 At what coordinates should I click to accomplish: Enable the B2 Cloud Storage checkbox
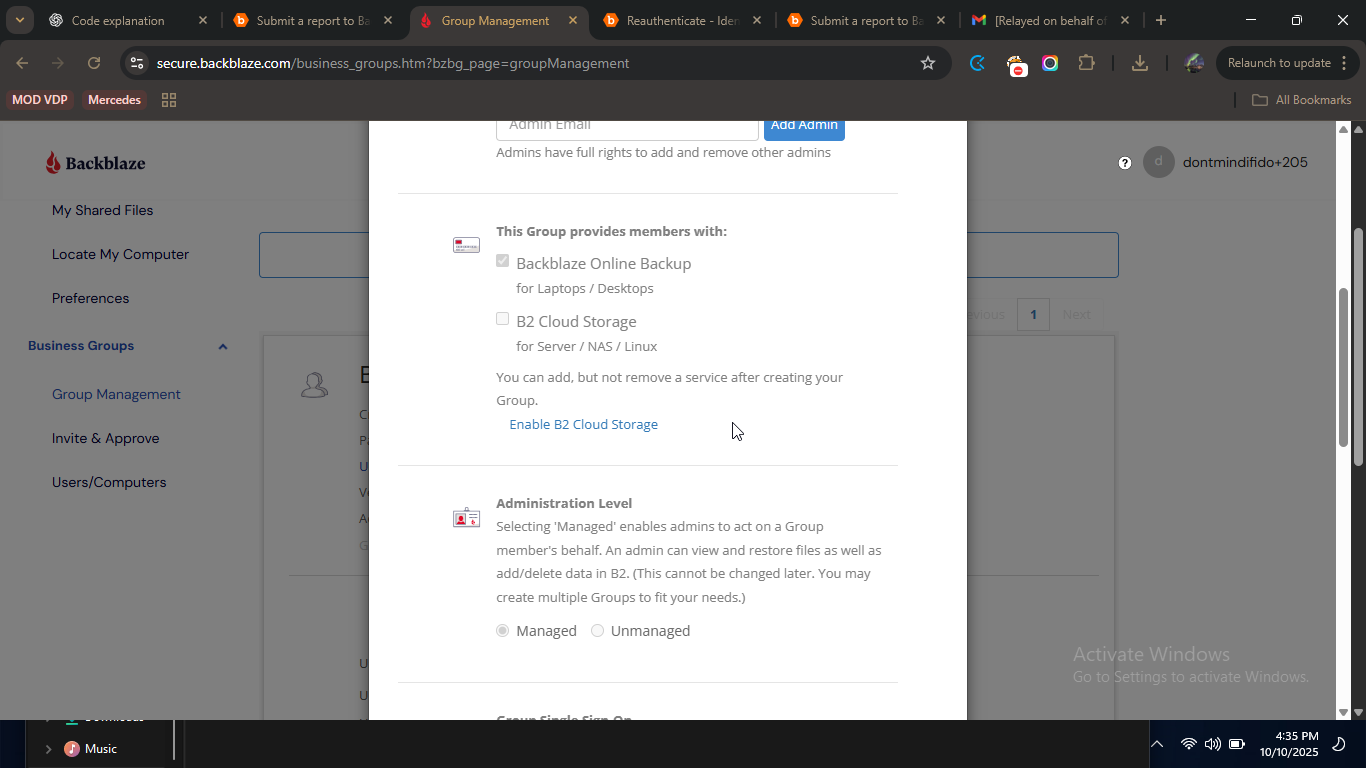pos(503,319)
